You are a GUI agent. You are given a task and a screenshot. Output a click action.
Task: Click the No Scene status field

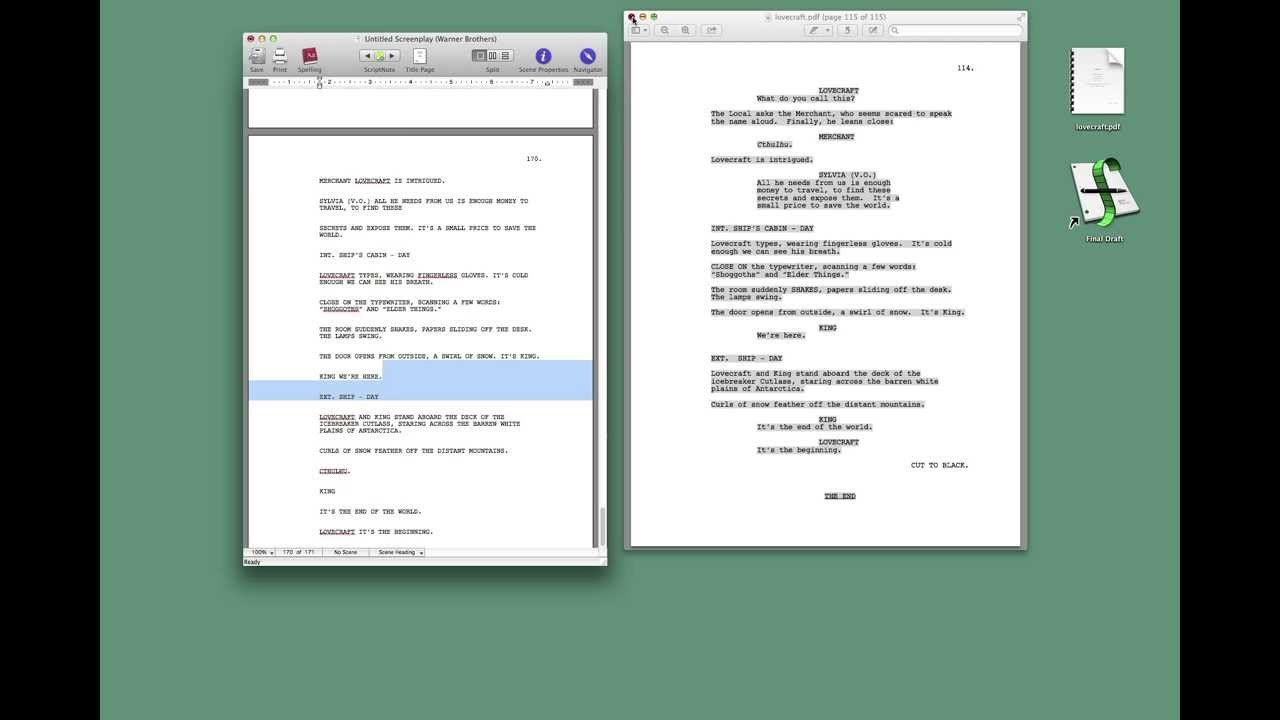point(345,552)
